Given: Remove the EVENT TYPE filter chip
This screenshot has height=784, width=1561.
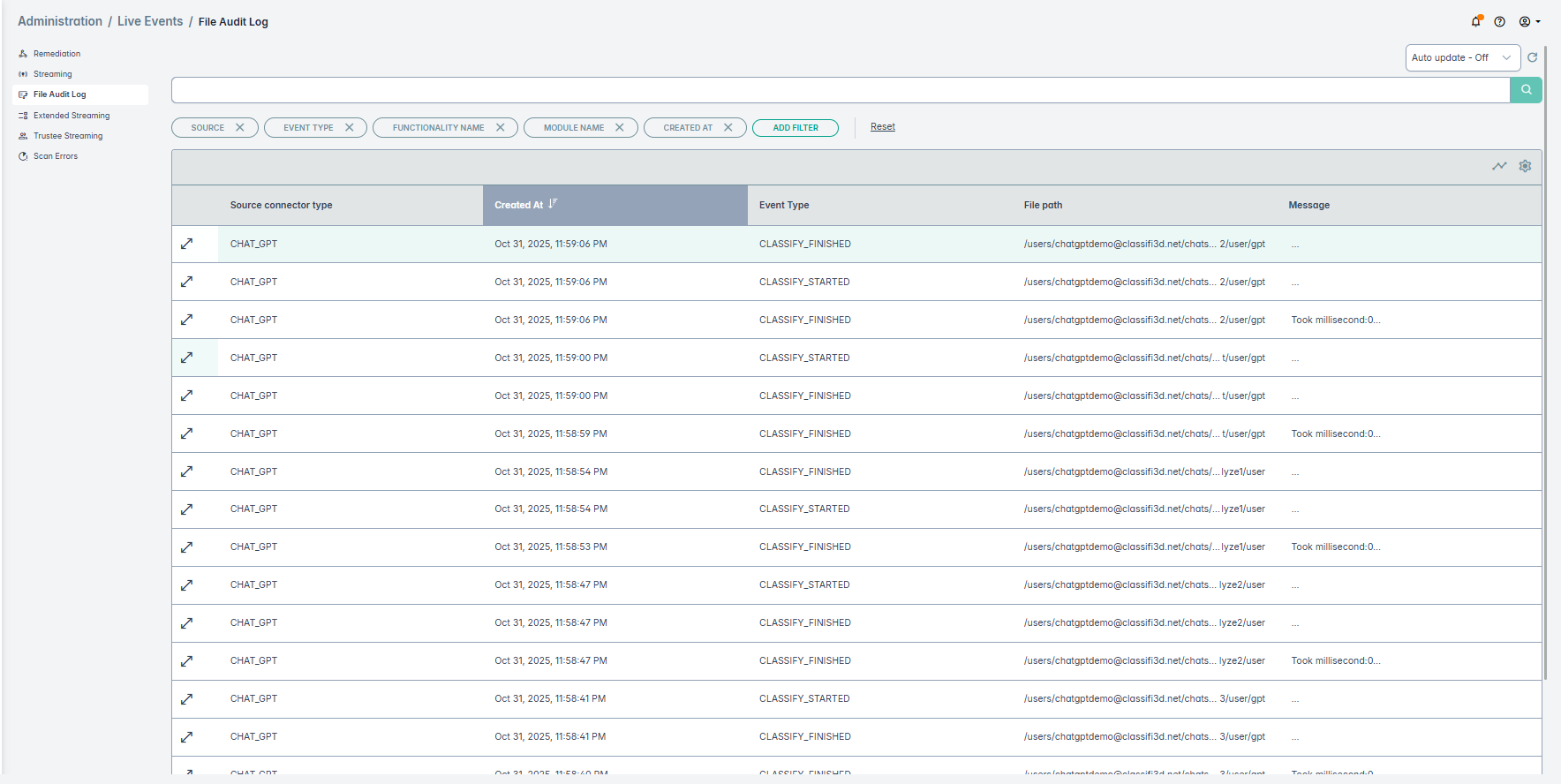Looking at the screenshot, I should pyautogui.click(x=350, y=128).
